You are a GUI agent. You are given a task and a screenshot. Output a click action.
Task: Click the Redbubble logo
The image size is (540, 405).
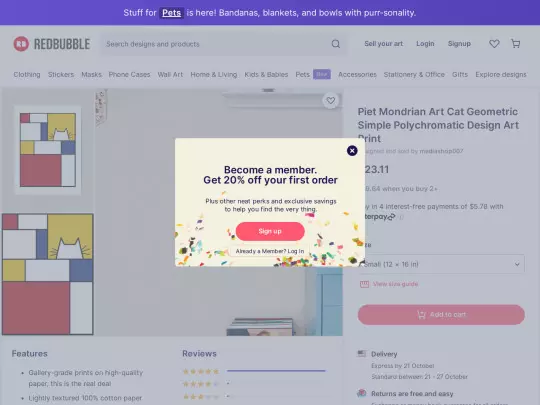pyautogui.click(x=52, y=44)
